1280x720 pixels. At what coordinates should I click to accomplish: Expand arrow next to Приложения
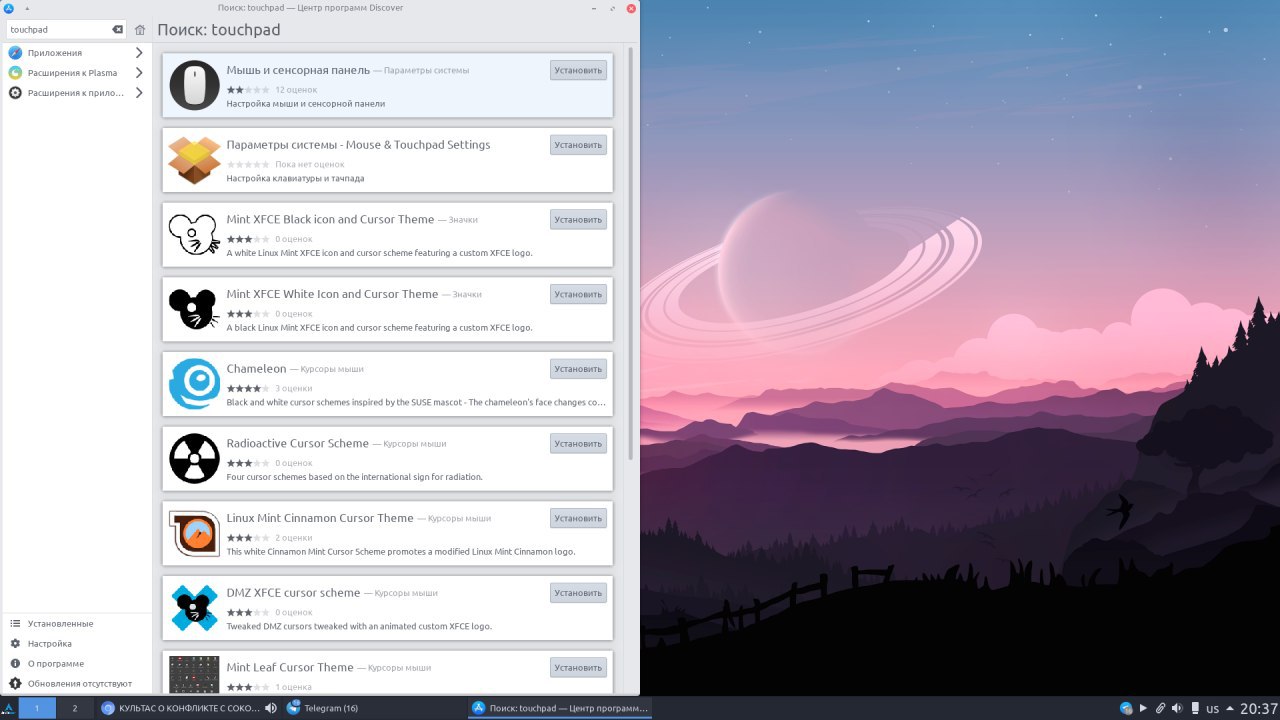[139, 53]
